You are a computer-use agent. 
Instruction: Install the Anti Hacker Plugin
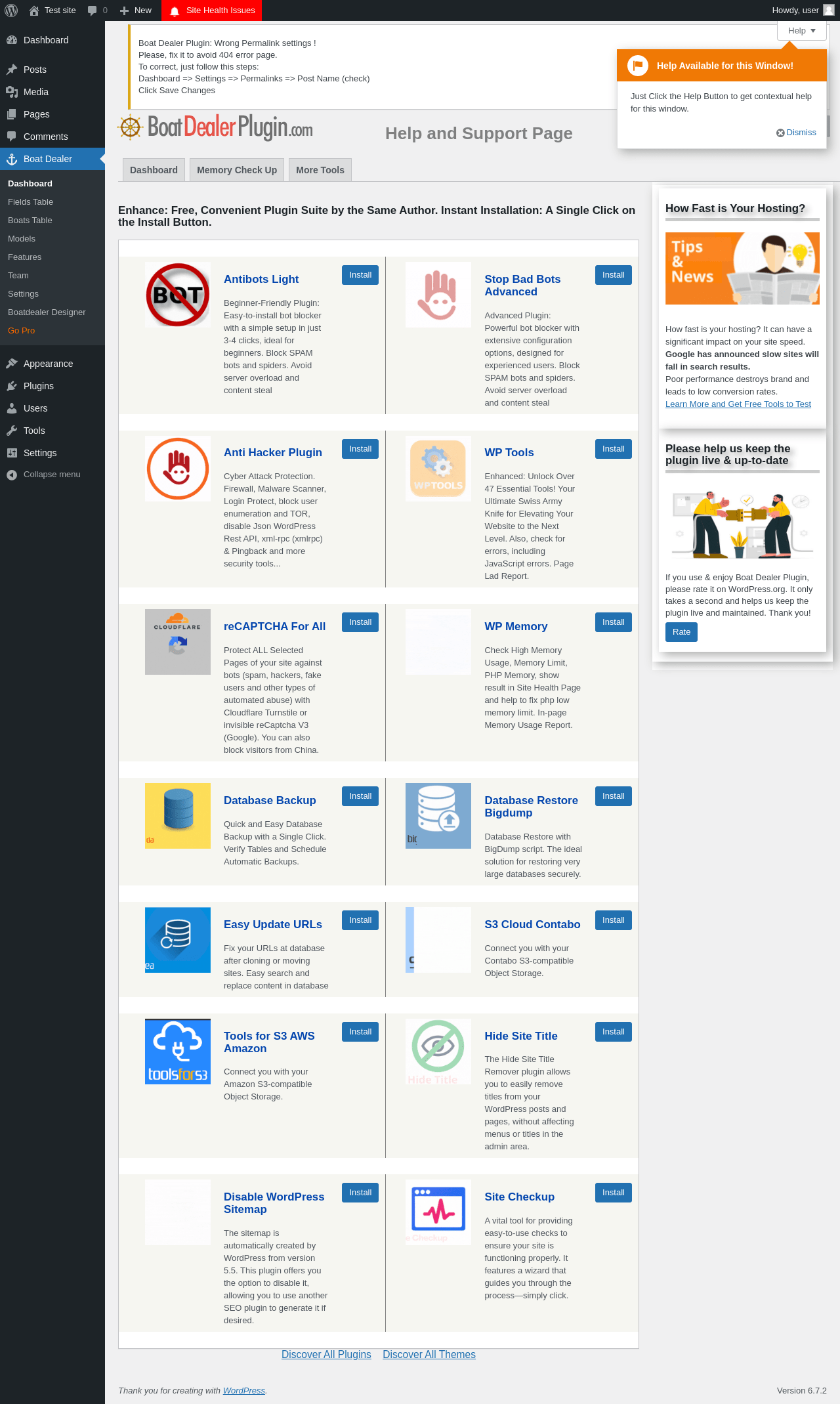pos(360,449)
